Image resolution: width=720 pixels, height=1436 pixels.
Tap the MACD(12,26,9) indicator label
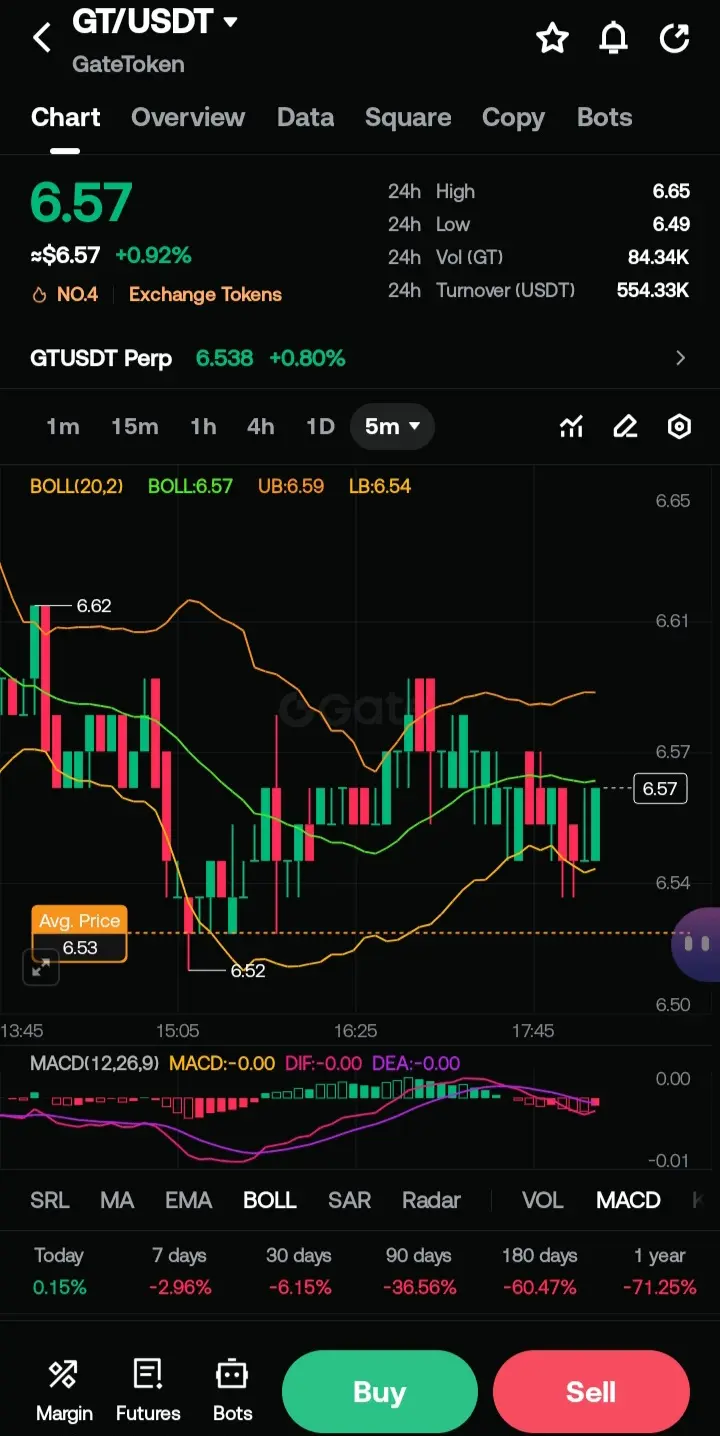[x=94, y=1063]
